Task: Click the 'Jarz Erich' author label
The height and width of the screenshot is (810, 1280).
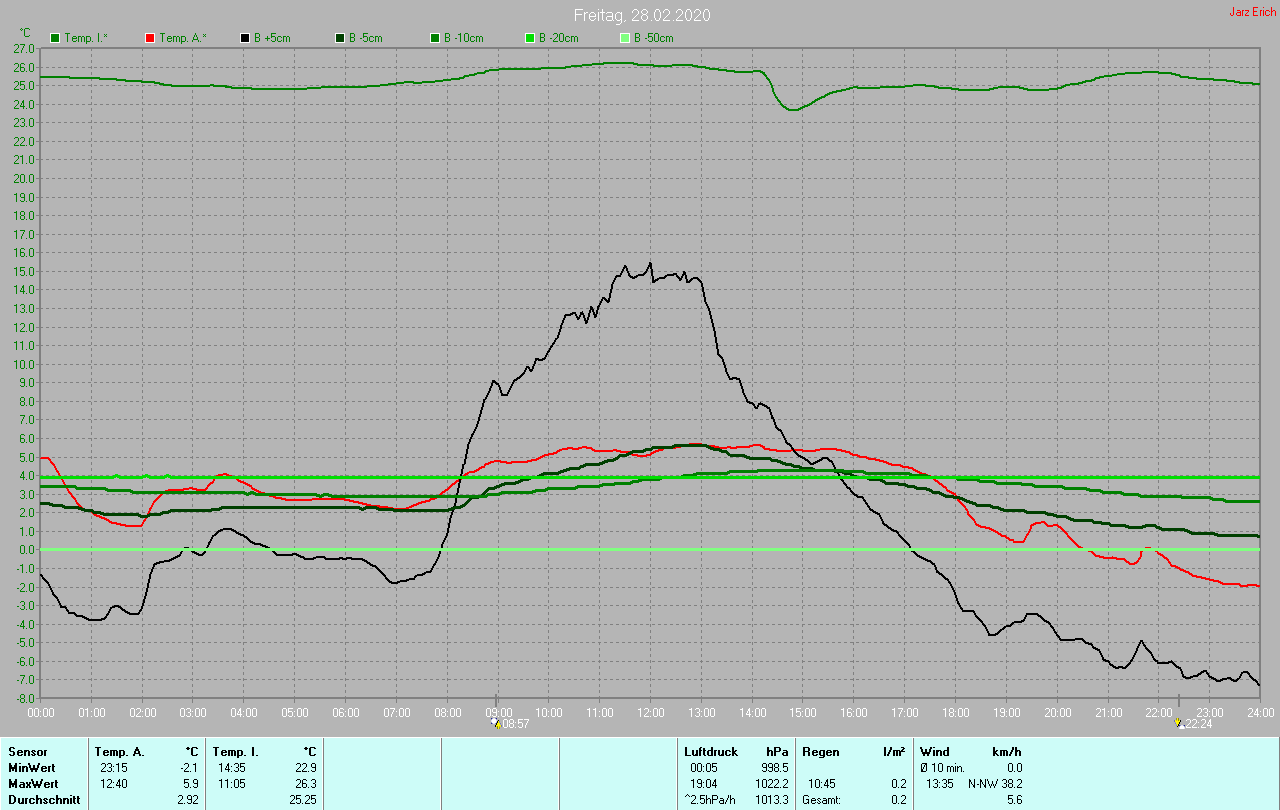Action: point(1252,12)
